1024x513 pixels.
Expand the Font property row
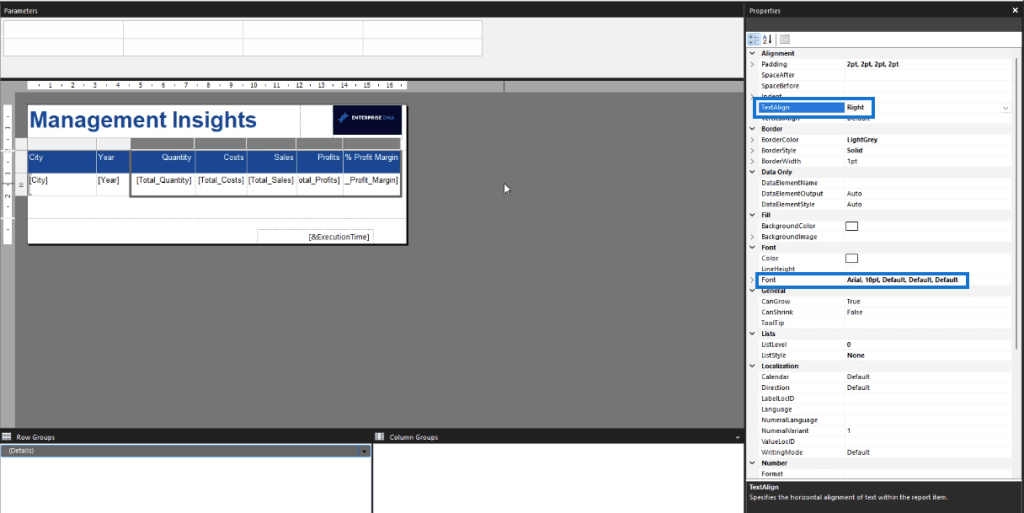pyautogui.click(x=752, y=280)
